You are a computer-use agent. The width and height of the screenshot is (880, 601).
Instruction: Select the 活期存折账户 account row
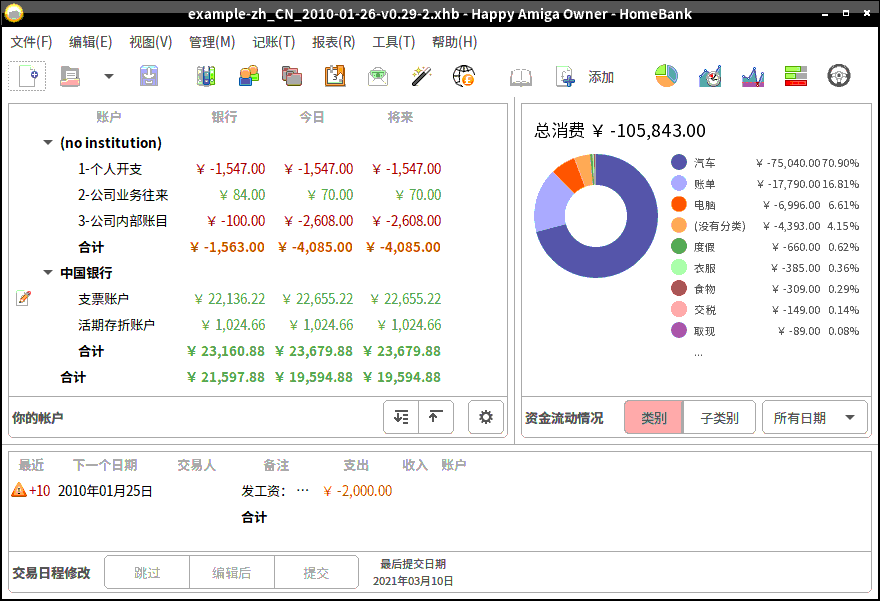258,325
